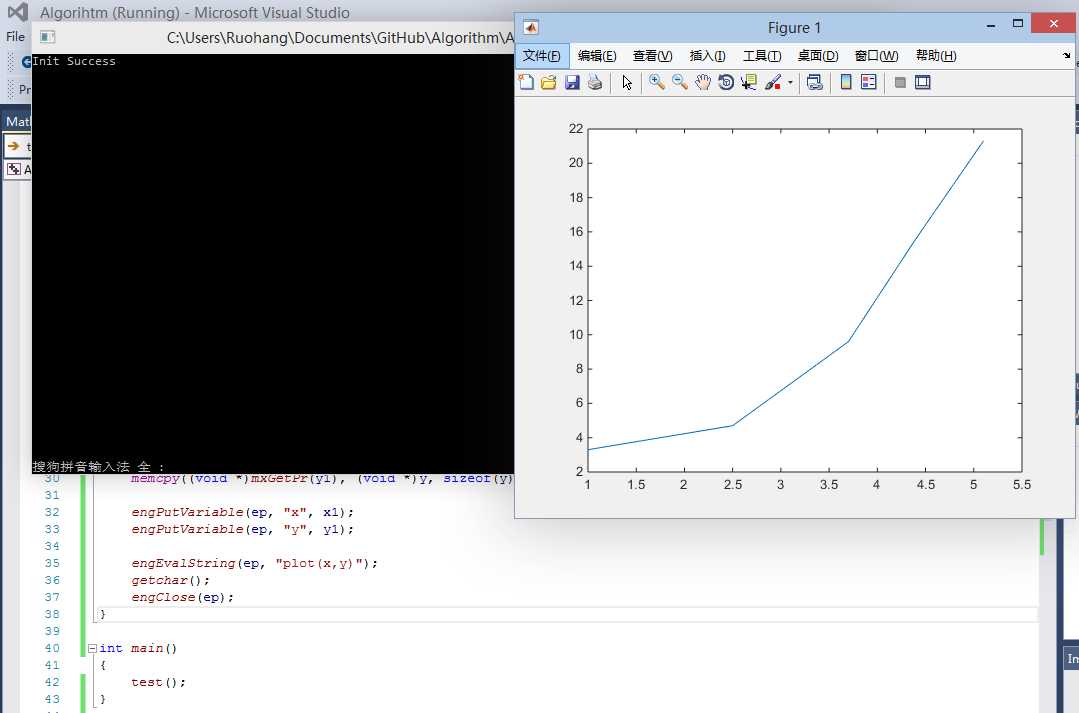This screenshot has width=1079, height=713.
Task: Toggle the Data Cursor tool
Action: point(749,83)
